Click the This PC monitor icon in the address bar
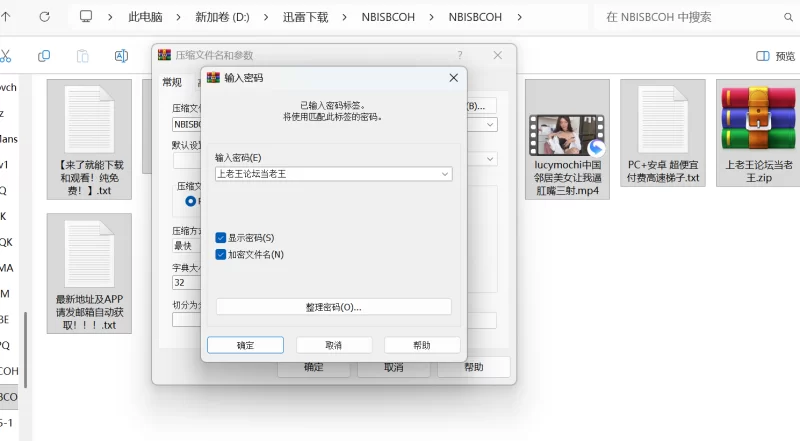This screenshot has height=441, width=800. tap(86, 17)
